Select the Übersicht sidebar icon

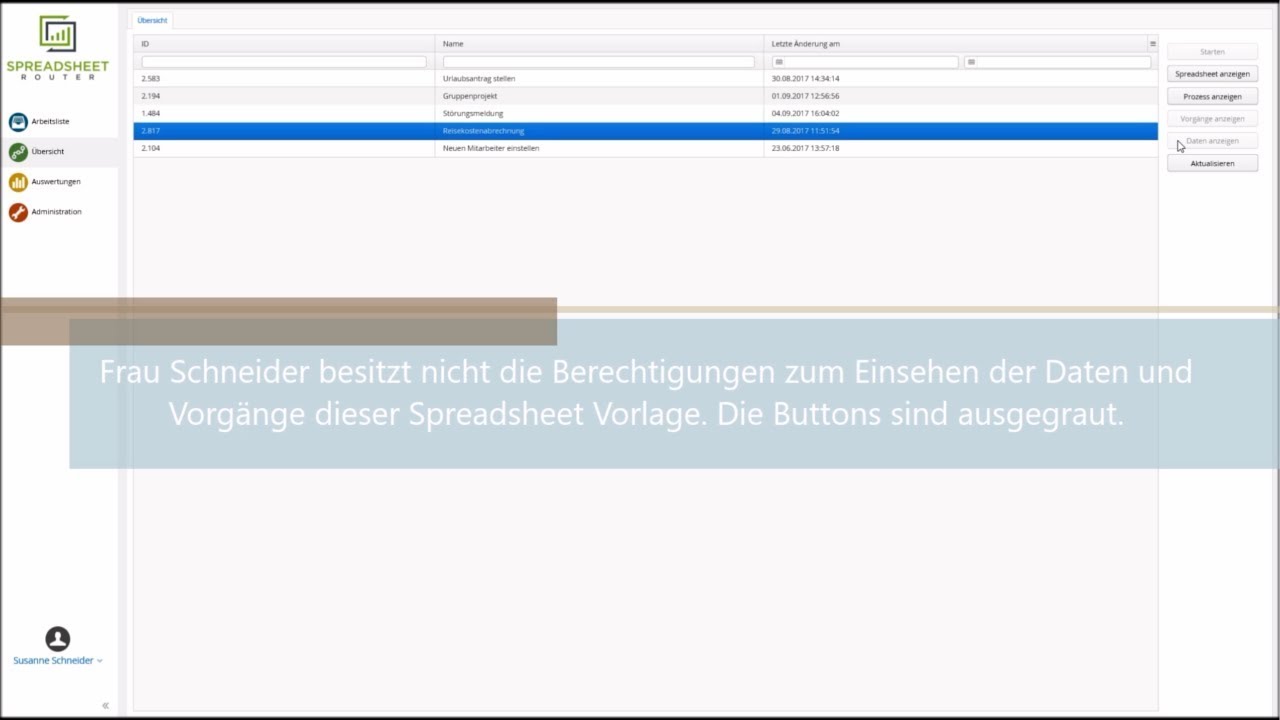point(18,152)
